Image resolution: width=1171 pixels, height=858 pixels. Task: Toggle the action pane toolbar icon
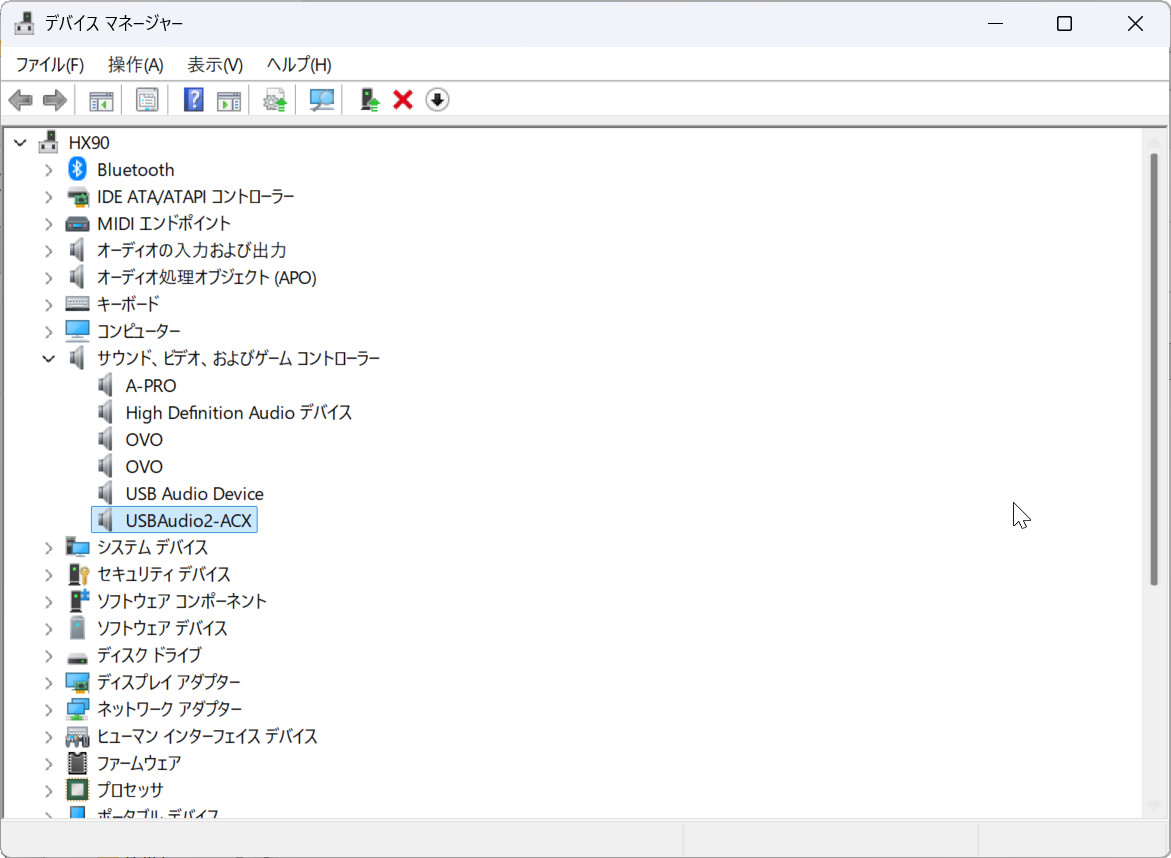[x=229, y=100]
